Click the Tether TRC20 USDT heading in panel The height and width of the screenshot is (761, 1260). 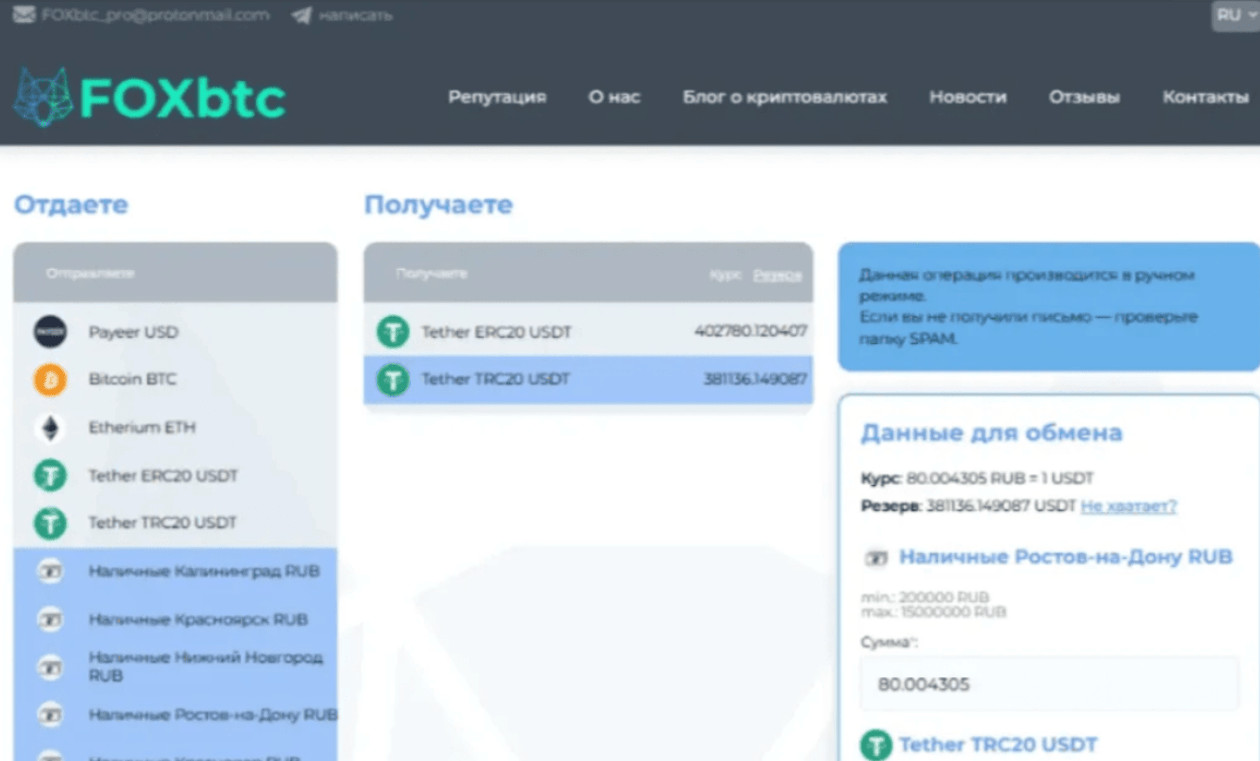(x=998, y=744)
